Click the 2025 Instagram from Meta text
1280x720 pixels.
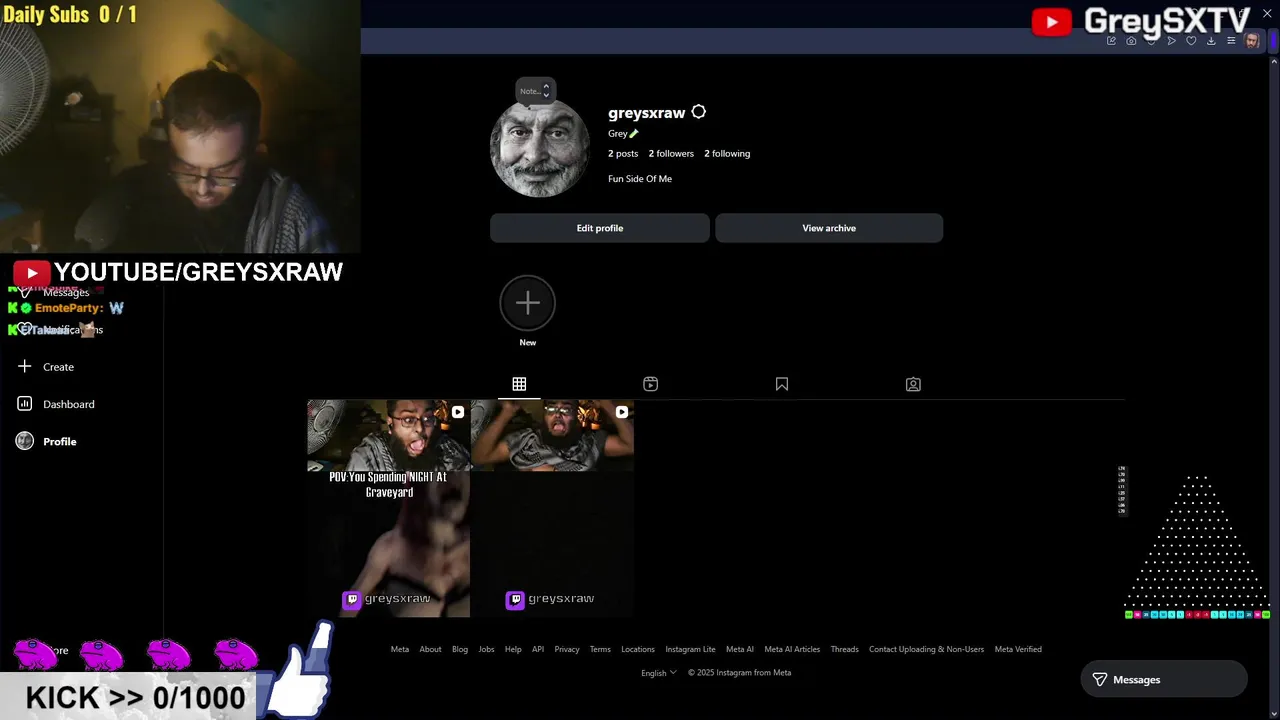(x=739, y=673)
